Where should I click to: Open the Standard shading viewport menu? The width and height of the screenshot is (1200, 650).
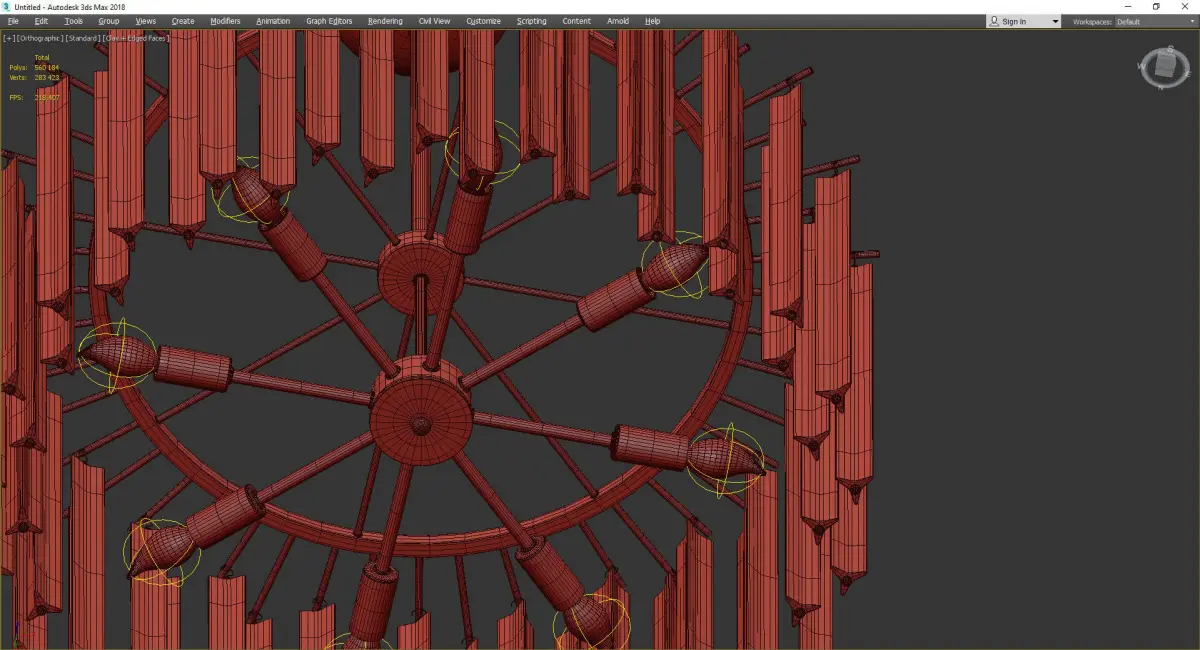tap(82, 38)
